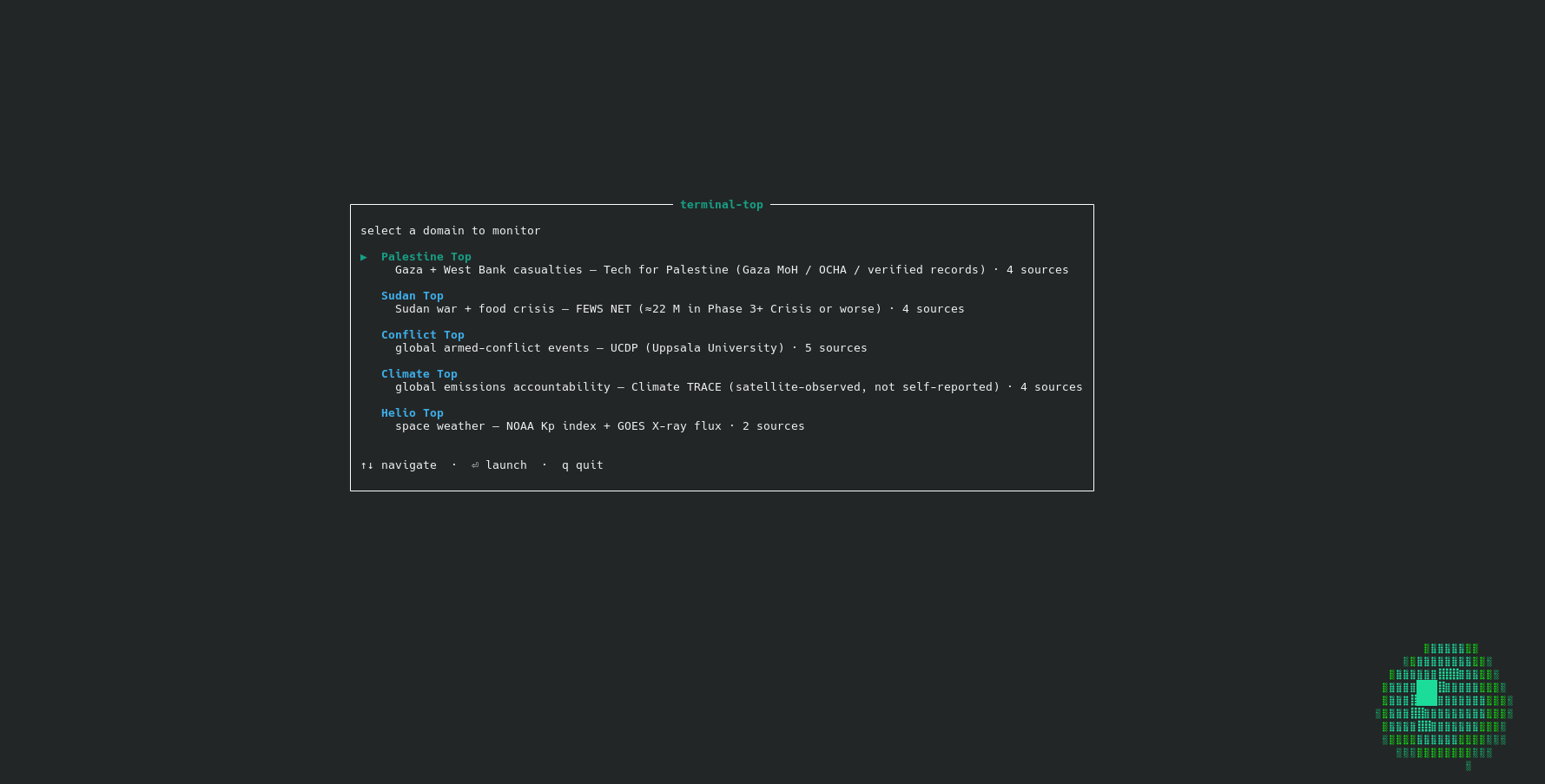The width and height of the screenshot is (1545, 784).
Task: Click the ▶ selection arrow beside Palestine Top
Action: point(364,257)
